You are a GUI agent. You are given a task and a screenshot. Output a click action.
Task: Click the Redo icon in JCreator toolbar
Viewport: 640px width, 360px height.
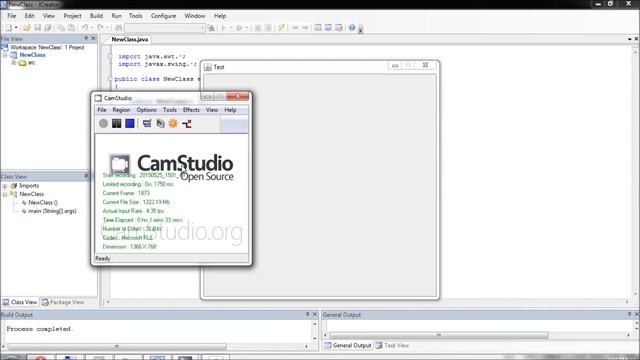pyautogui.click(x=100, y=28)
